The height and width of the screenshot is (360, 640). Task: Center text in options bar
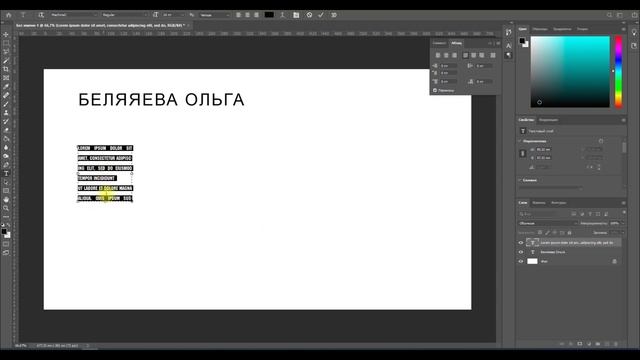247,15
